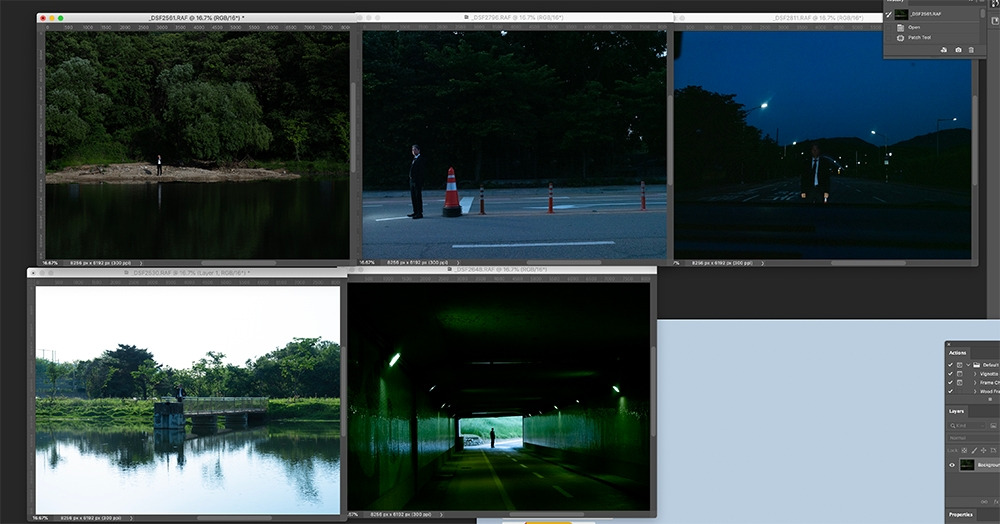
Task: Open status info arrow in _DSF2530.RAF window
Action: point(131,518)
